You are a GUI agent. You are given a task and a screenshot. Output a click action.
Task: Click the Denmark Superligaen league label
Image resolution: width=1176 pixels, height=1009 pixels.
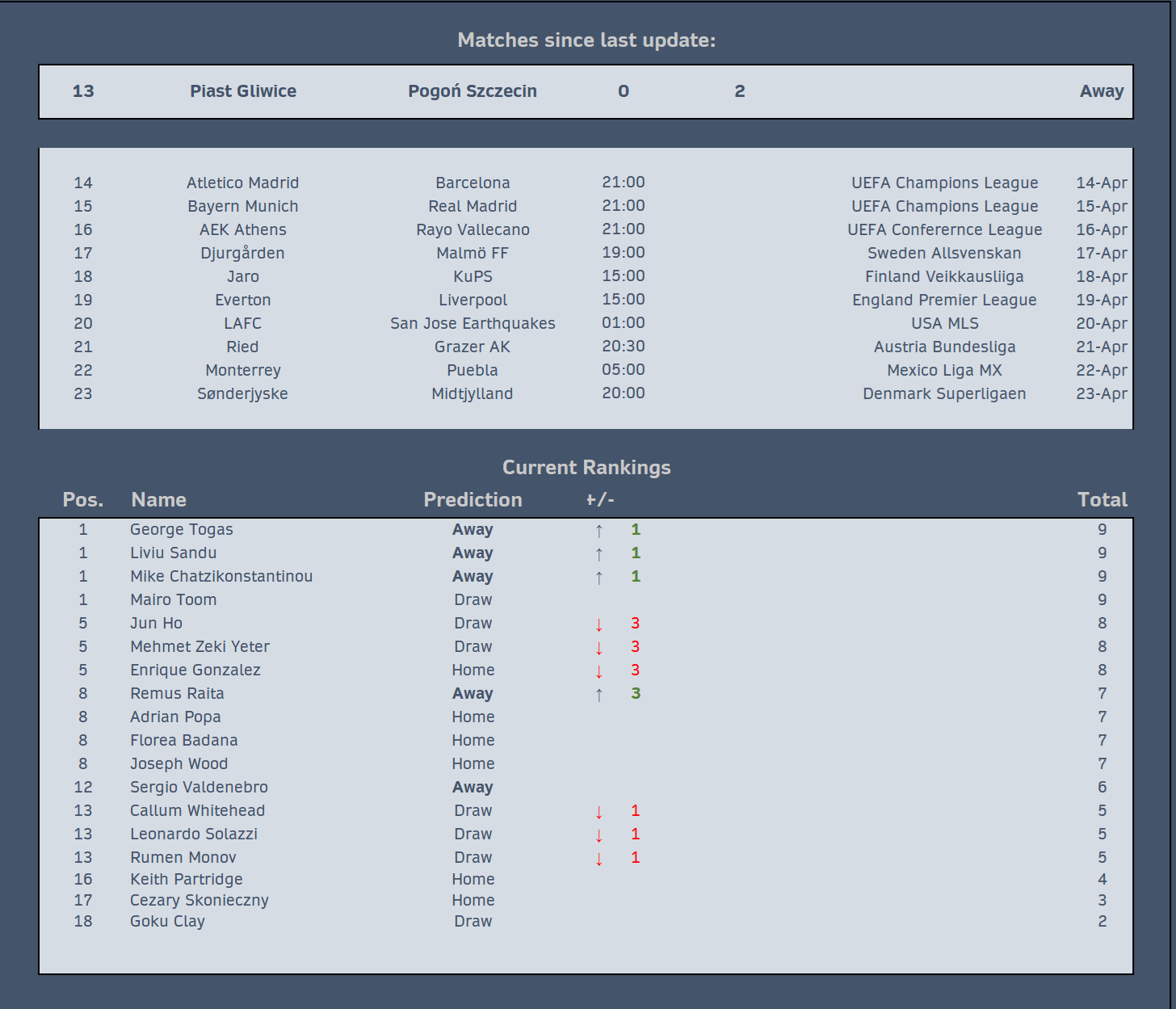[945, 393]
